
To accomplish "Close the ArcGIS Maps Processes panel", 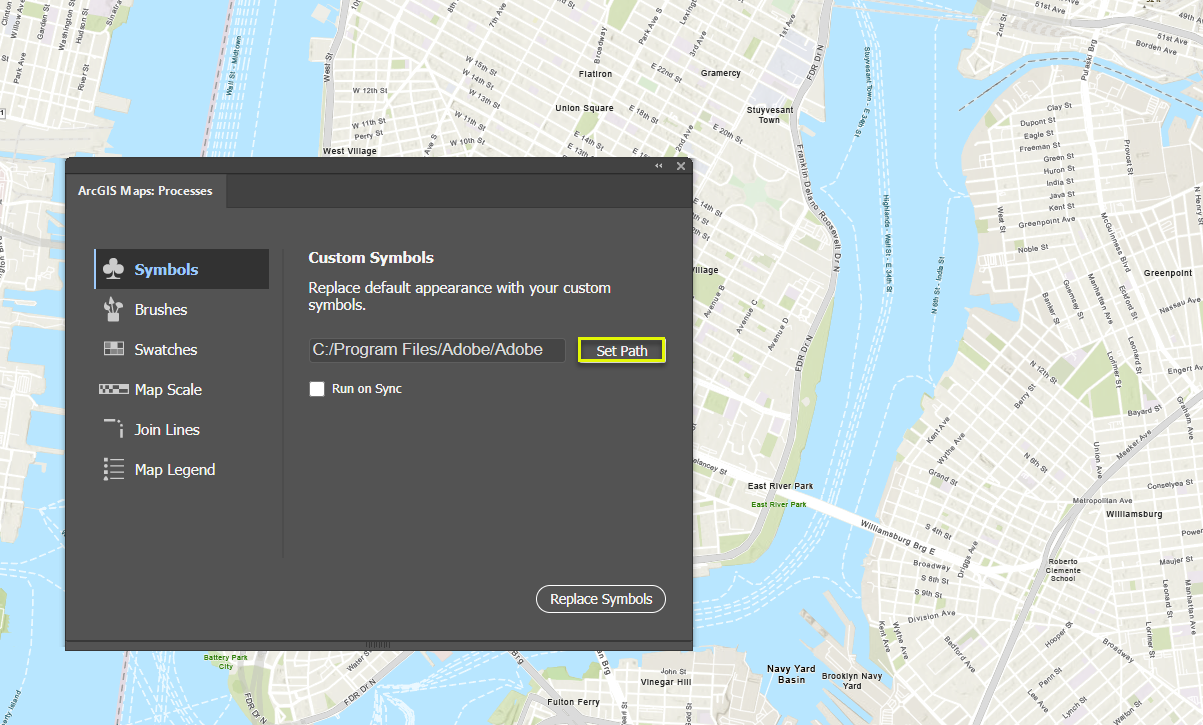I will [x=681, y=166].
